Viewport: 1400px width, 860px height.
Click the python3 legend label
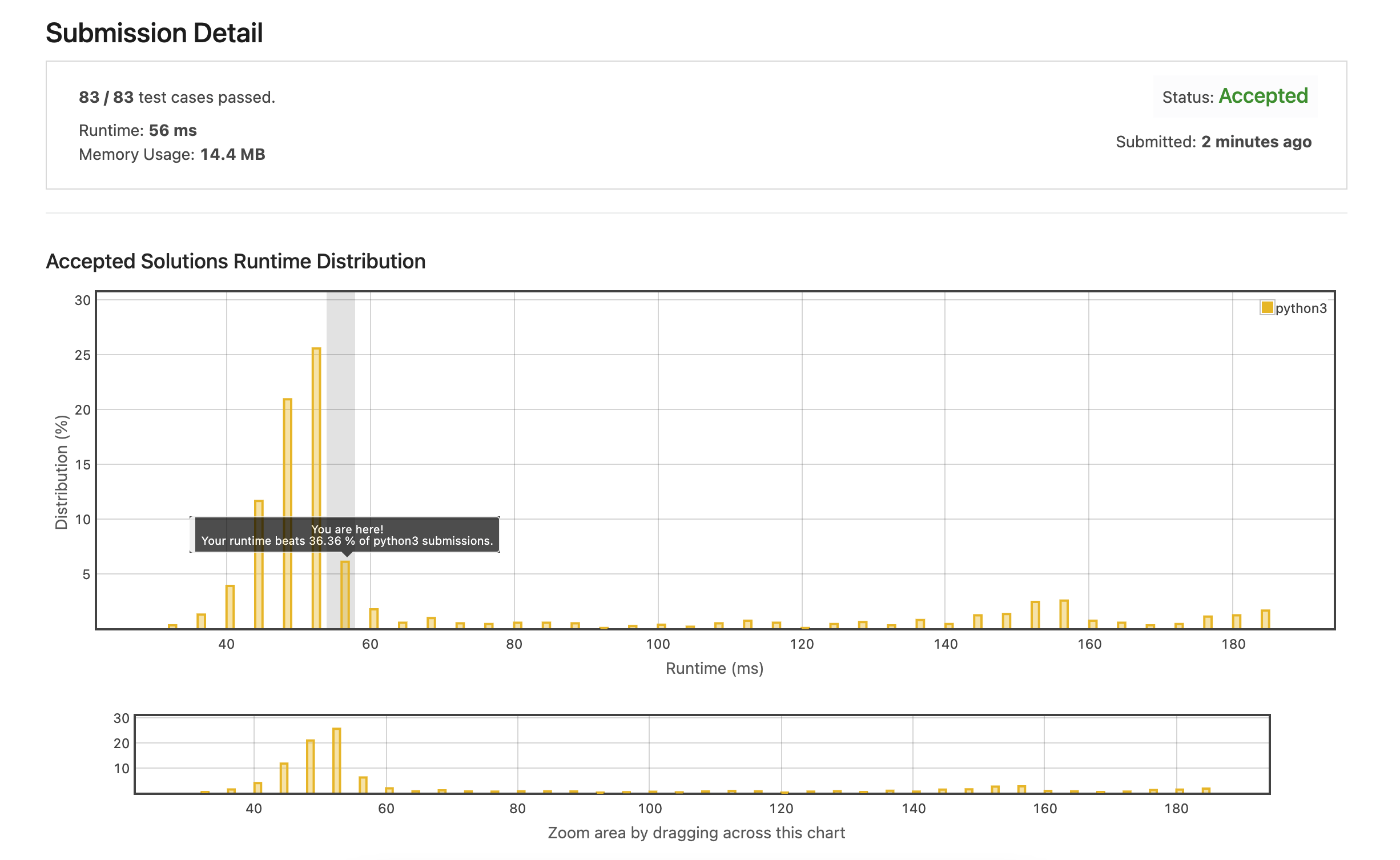pyautogui.click(x=1301, y=308)
